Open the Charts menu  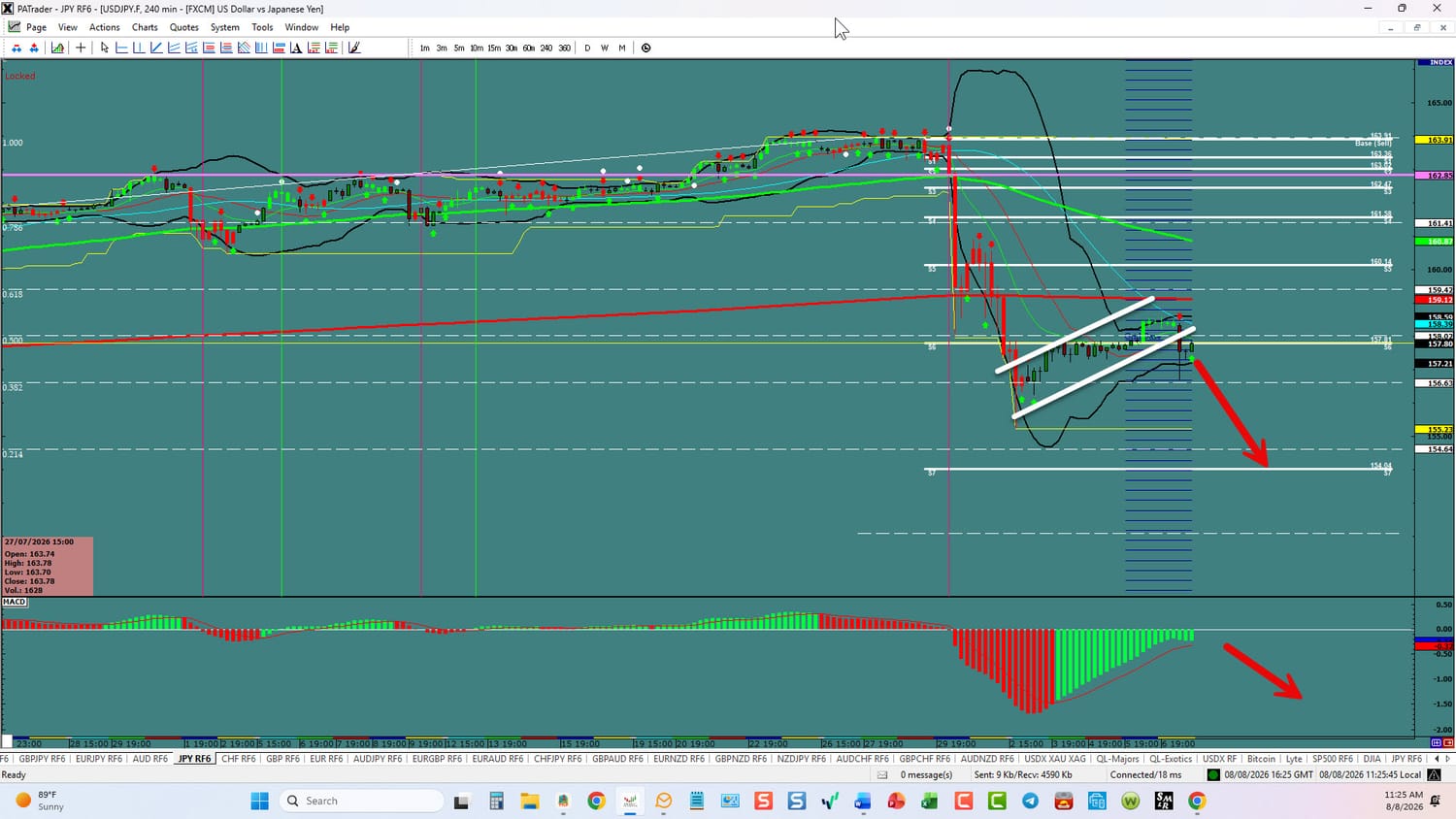145,27
